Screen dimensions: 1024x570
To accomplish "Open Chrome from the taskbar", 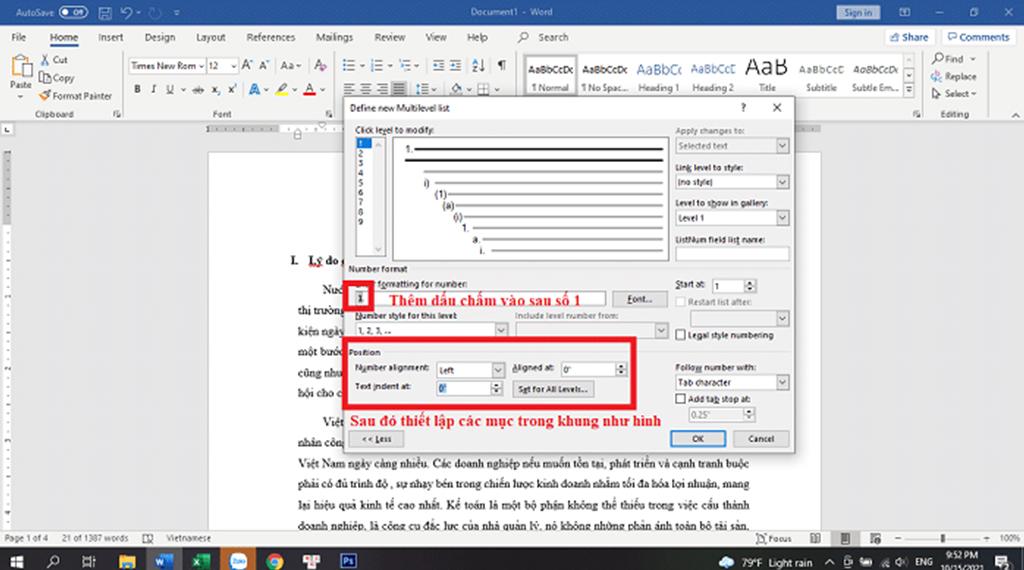I will [x=274, y=560].
